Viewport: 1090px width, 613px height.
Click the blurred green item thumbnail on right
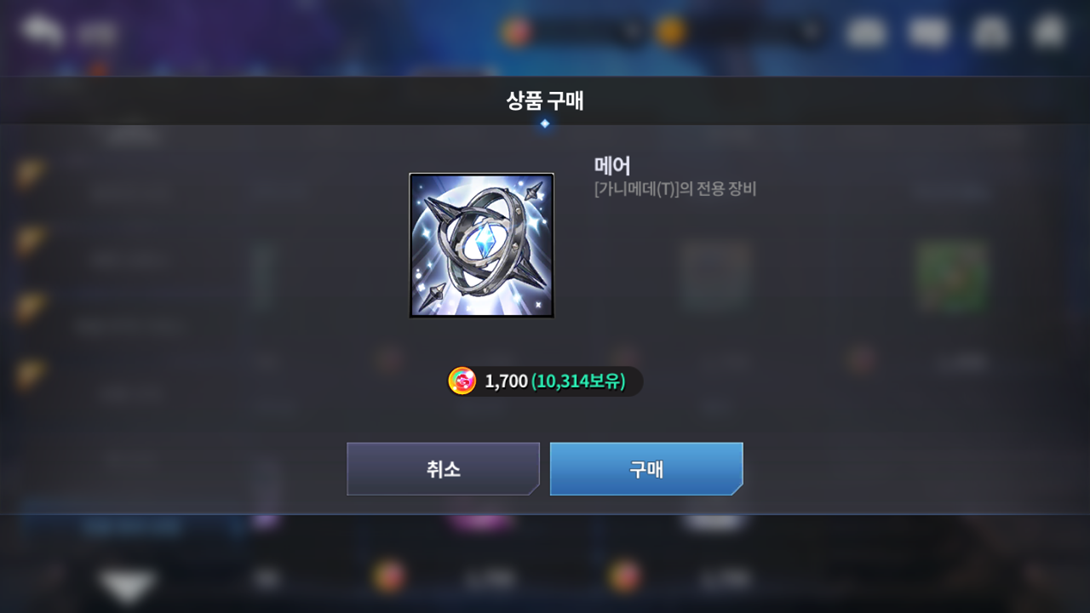pyautogui.click(x=952, y=276)
